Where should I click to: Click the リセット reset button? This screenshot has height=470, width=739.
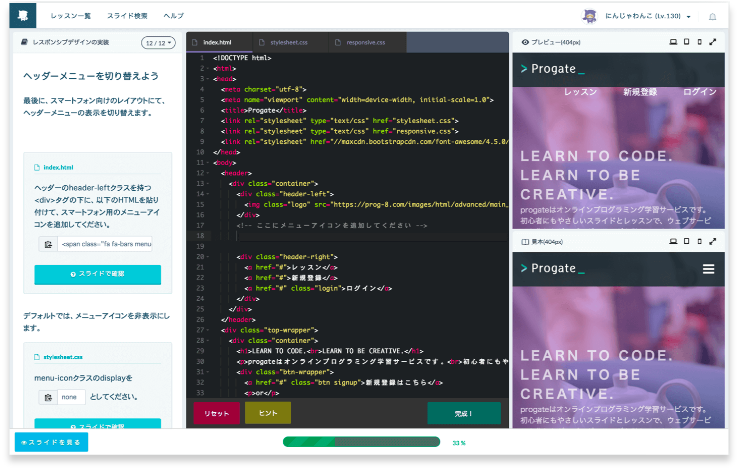pos(216,413)
